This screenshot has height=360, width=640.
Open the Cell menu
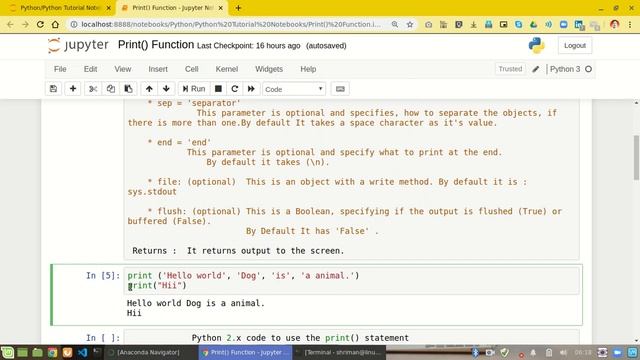point(191,69)
